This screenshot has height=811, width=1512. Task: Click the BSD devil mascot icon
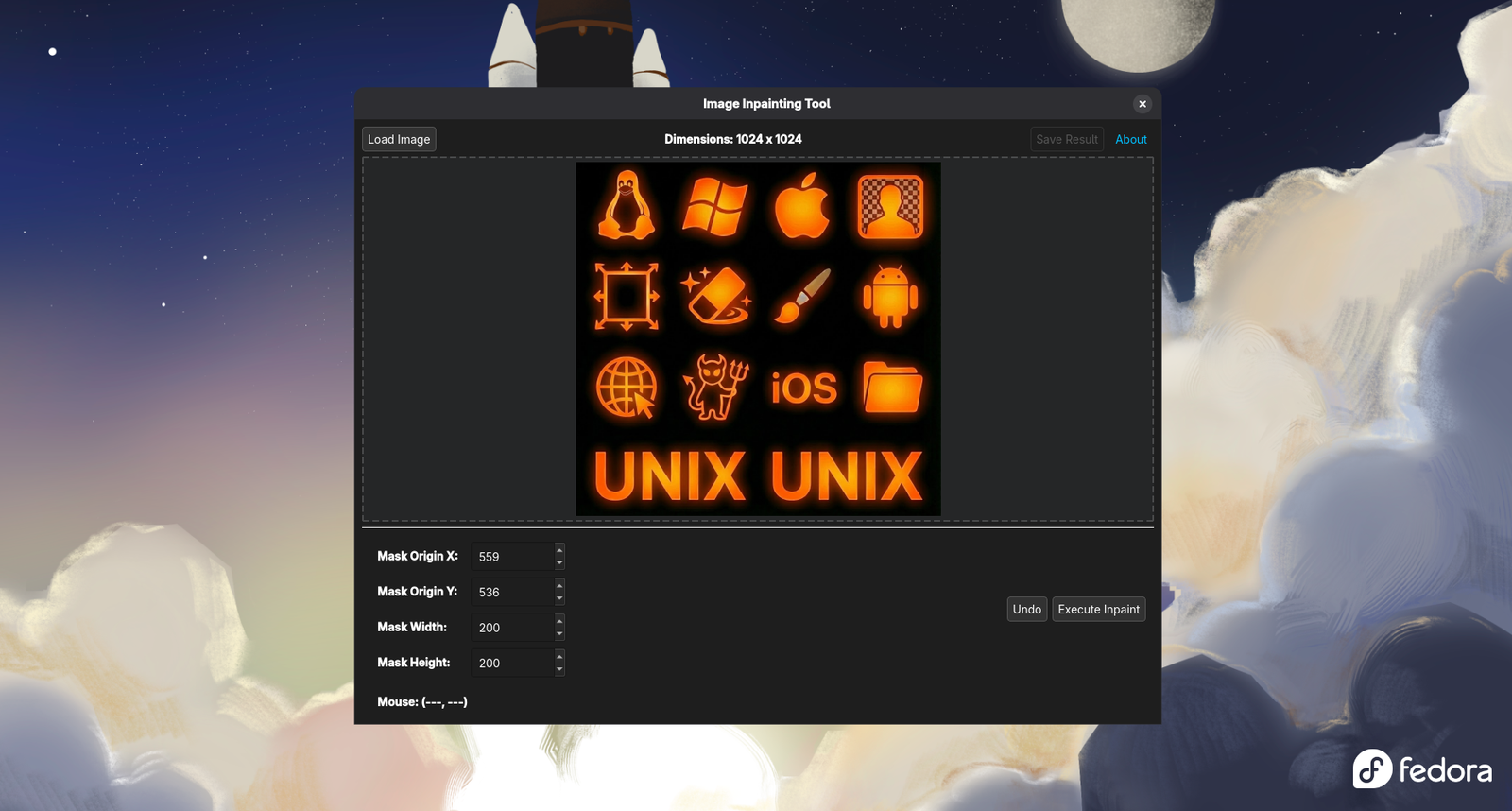pos(715,387)
